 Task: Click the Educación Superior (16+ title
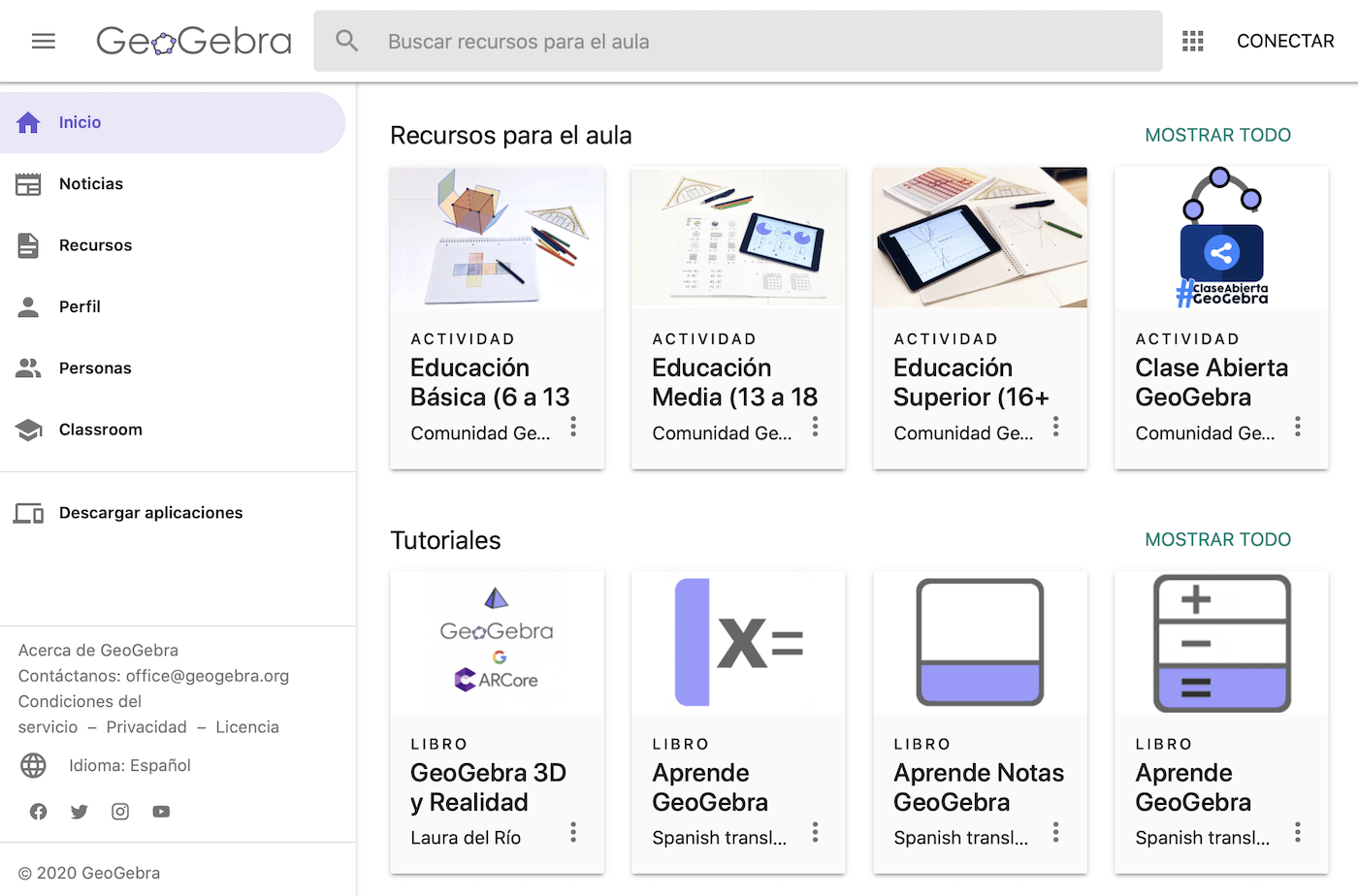tap(971, 382)
